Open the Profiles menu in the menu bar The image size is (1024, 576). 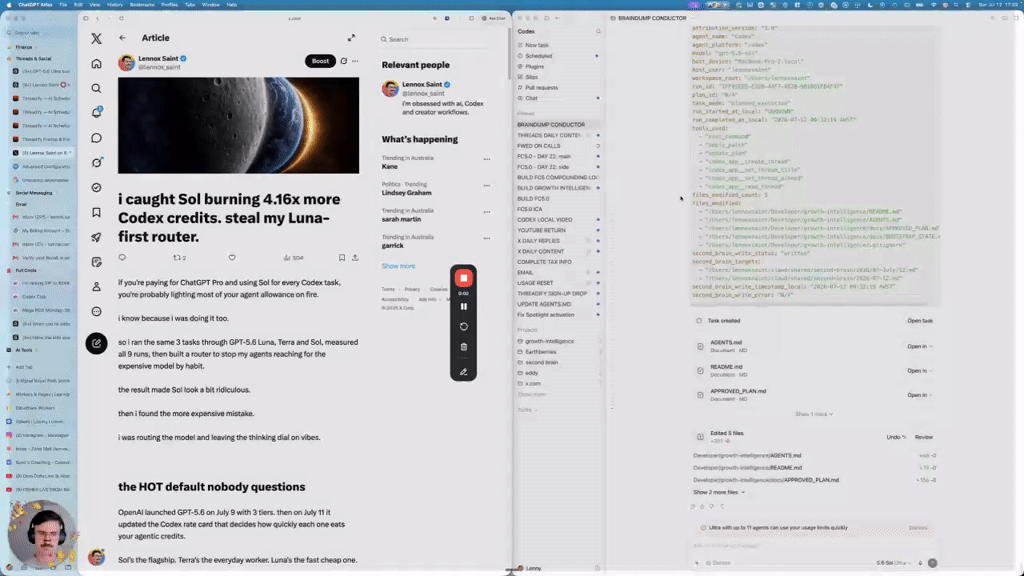(x=169, y=5)
